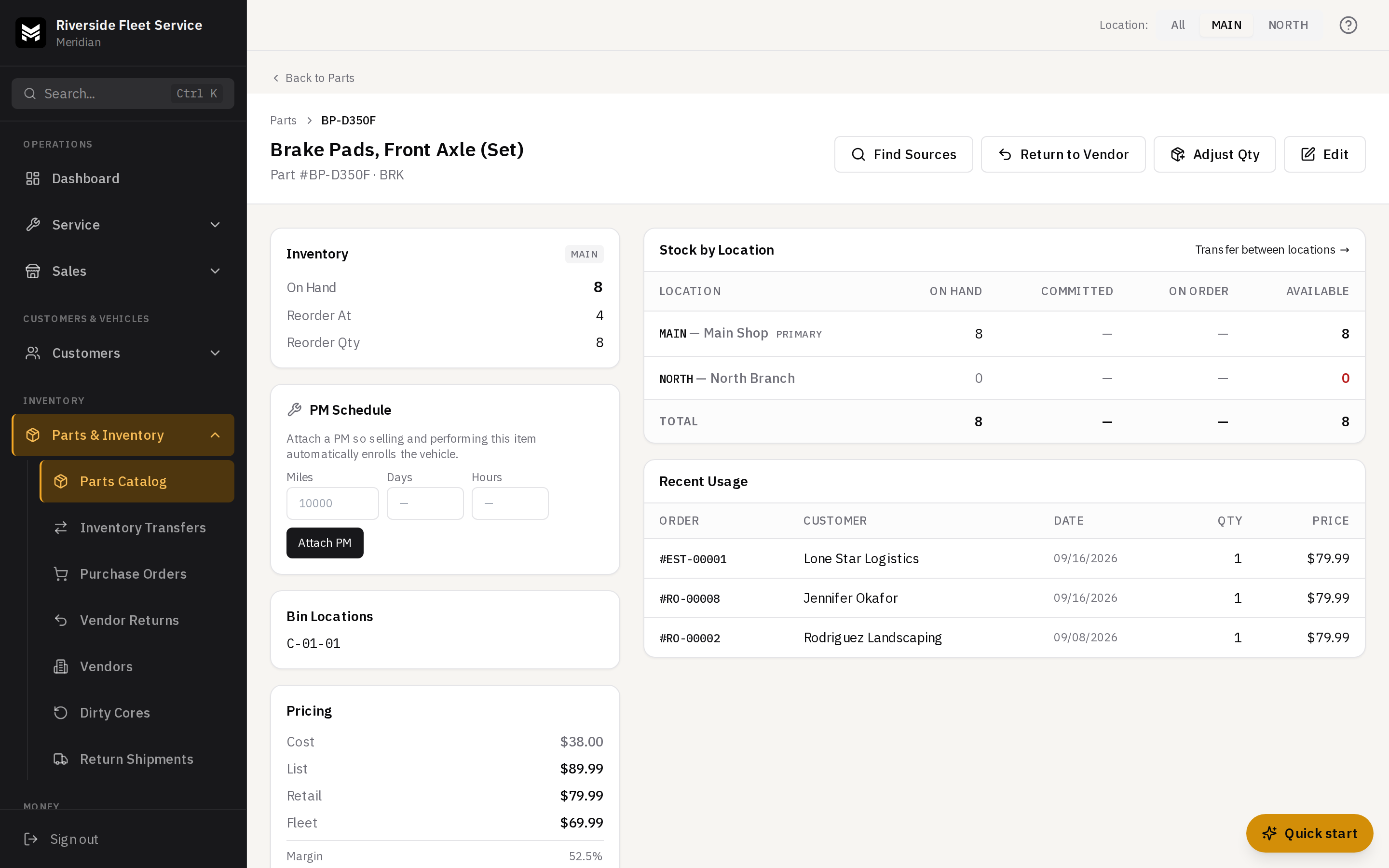
Task: Click the Riverside Fleet Service logo icon
Action: [30, 33]
